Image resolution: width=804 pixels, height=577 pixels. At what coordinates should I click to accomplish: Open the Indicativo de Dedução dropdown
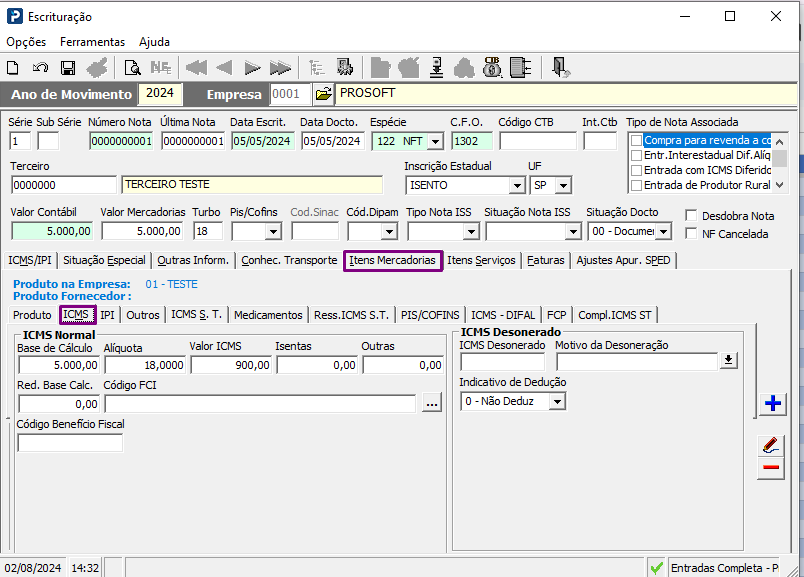557,401
